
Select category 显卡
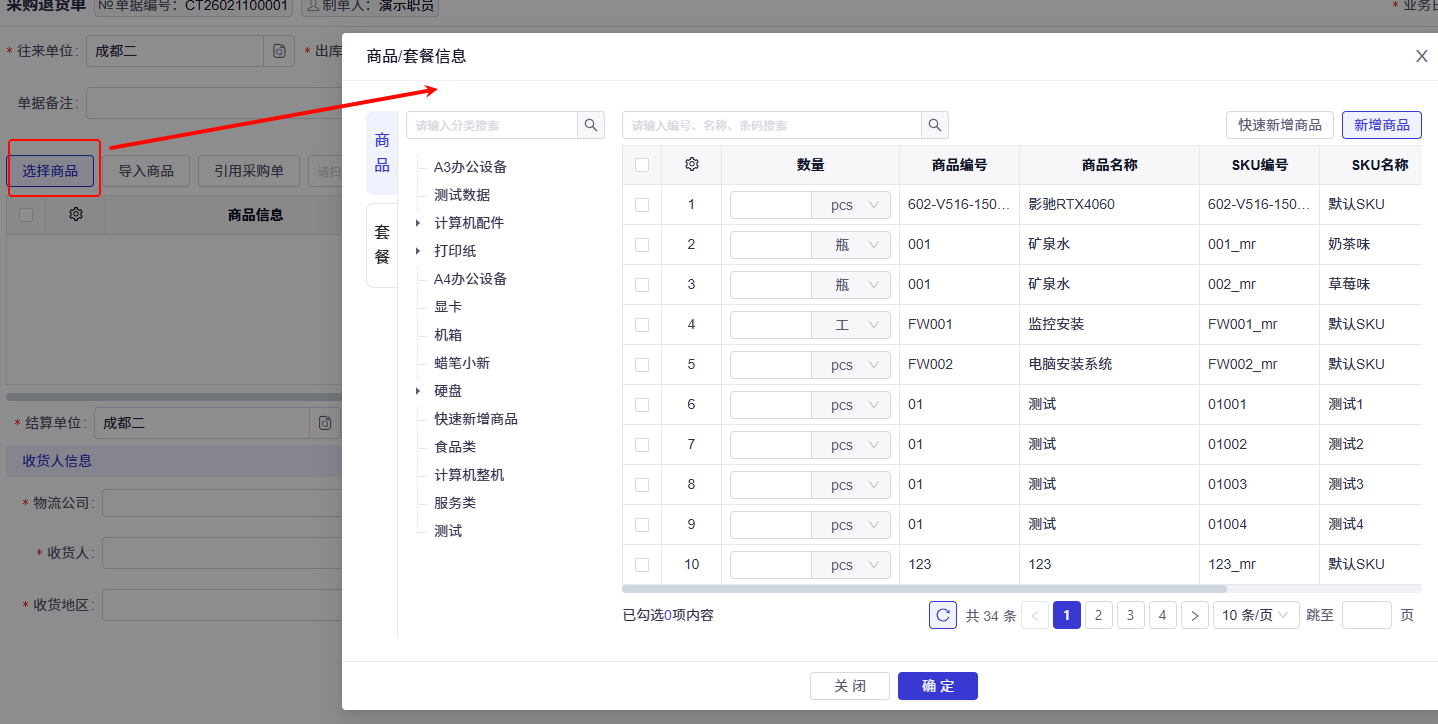point(448,307)
